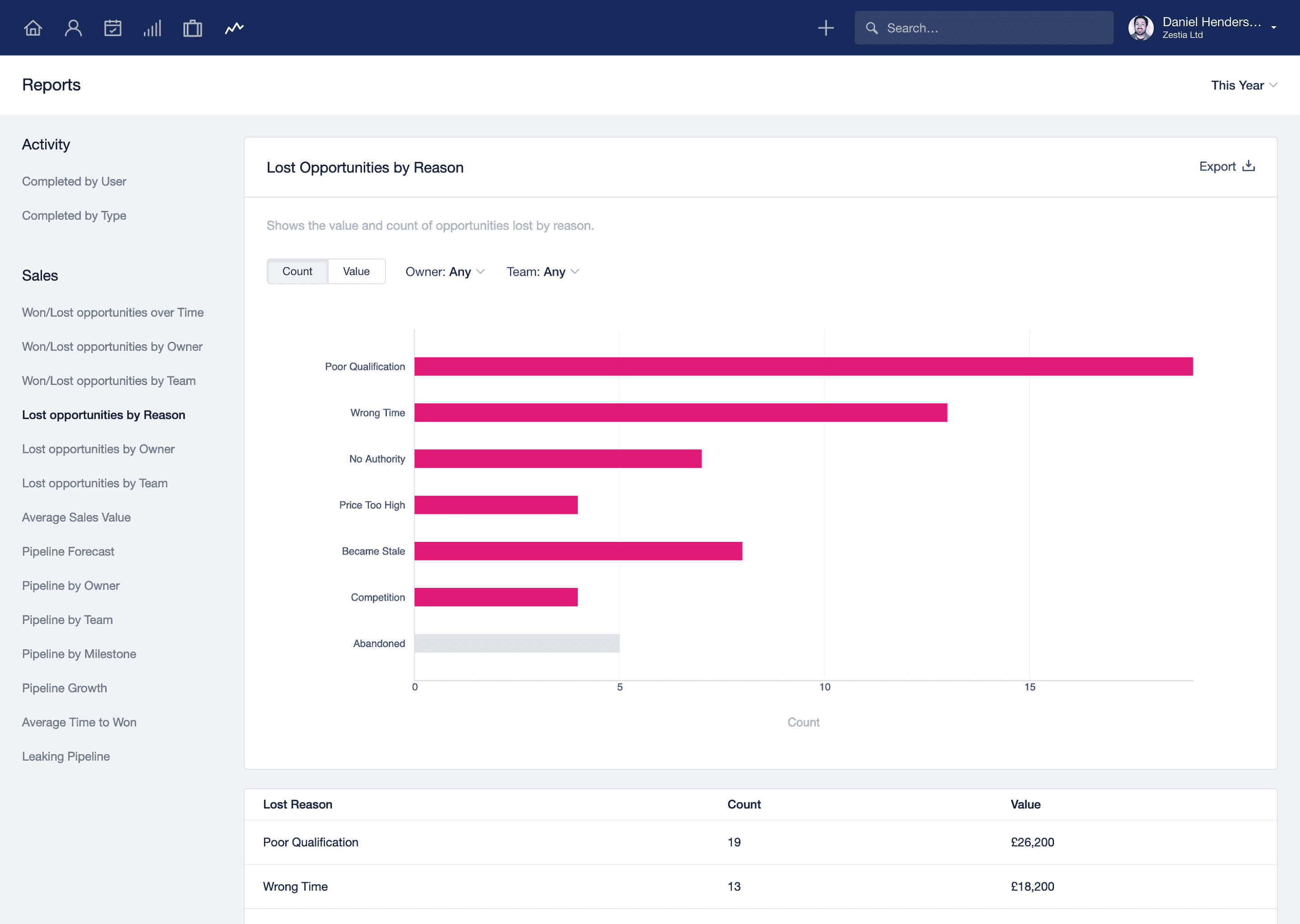Open the home dashboard icon
The height and width of the screenshot is (924, 1300).
click(x=33, y=28)
